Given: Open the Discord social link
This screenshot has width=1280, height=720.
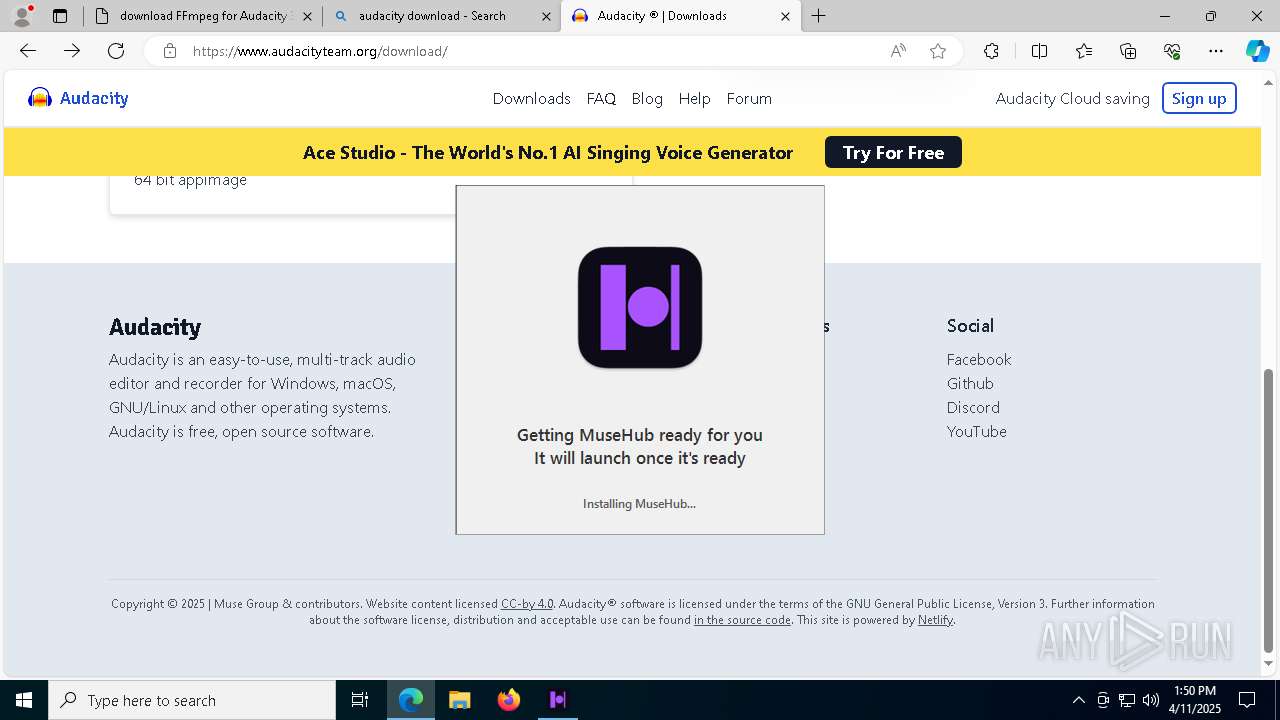Looking at the screenshot, I should pyautogui.click(x=973, y=407).
